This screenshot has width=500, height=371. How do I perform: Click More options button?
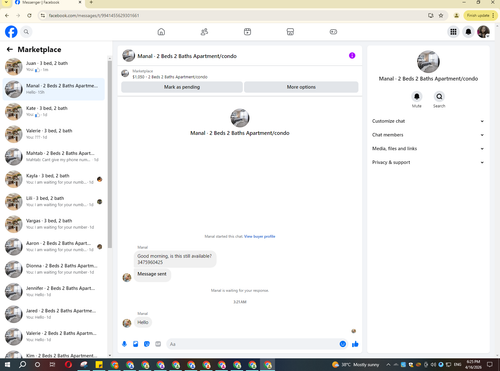pos(301,87)
